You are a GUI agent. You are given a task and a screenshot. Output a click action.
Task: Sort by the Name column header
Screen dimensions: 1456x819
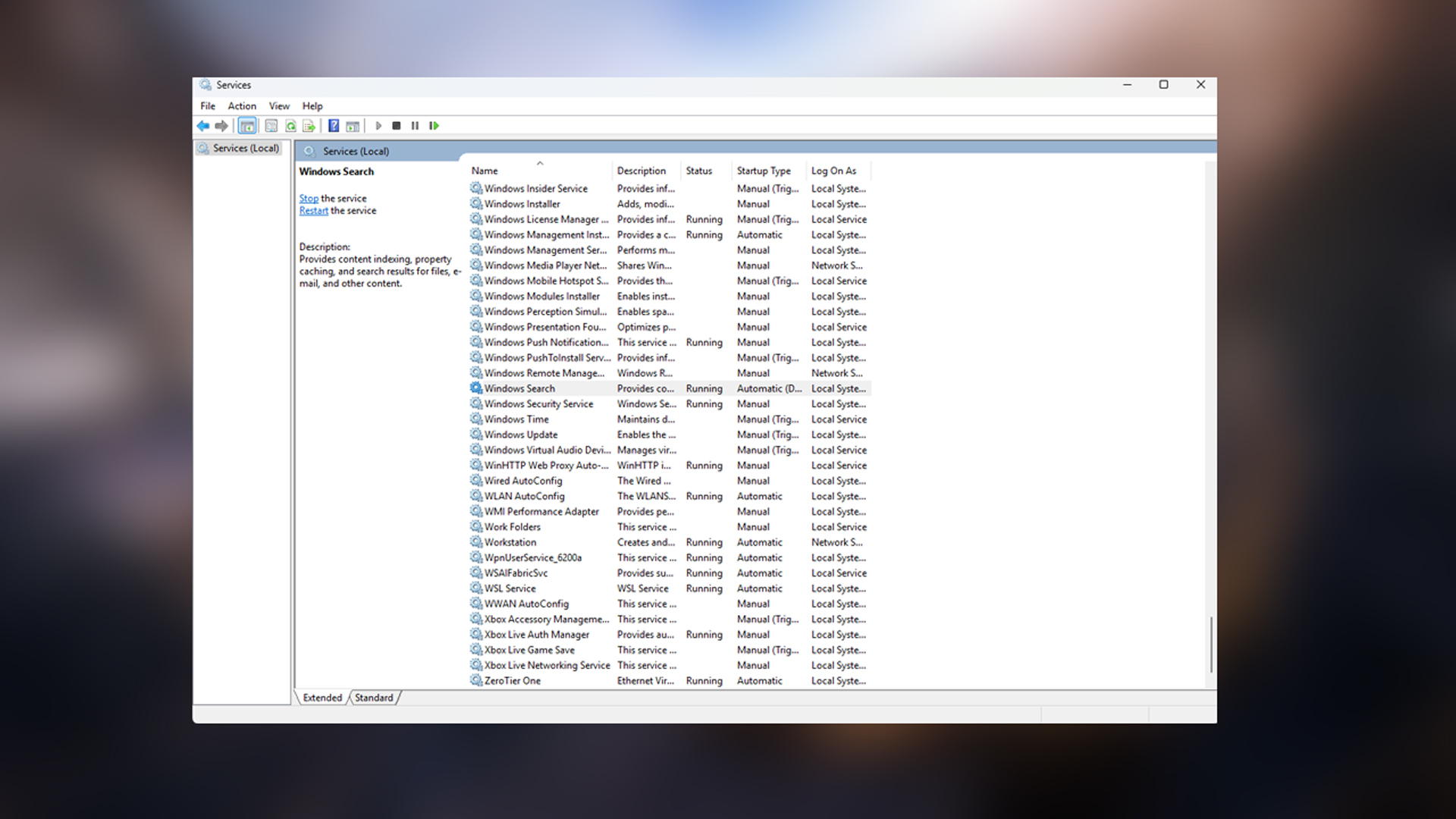coord(539,171)
